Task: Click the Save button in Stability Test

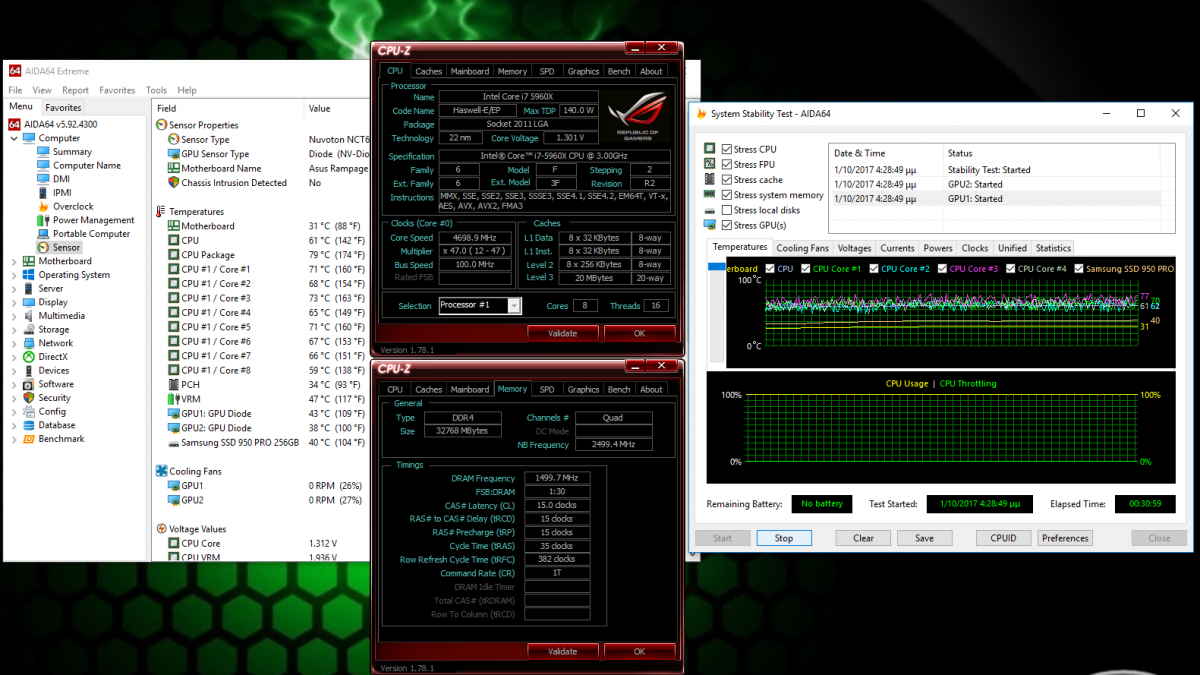Action: (924, 538)
